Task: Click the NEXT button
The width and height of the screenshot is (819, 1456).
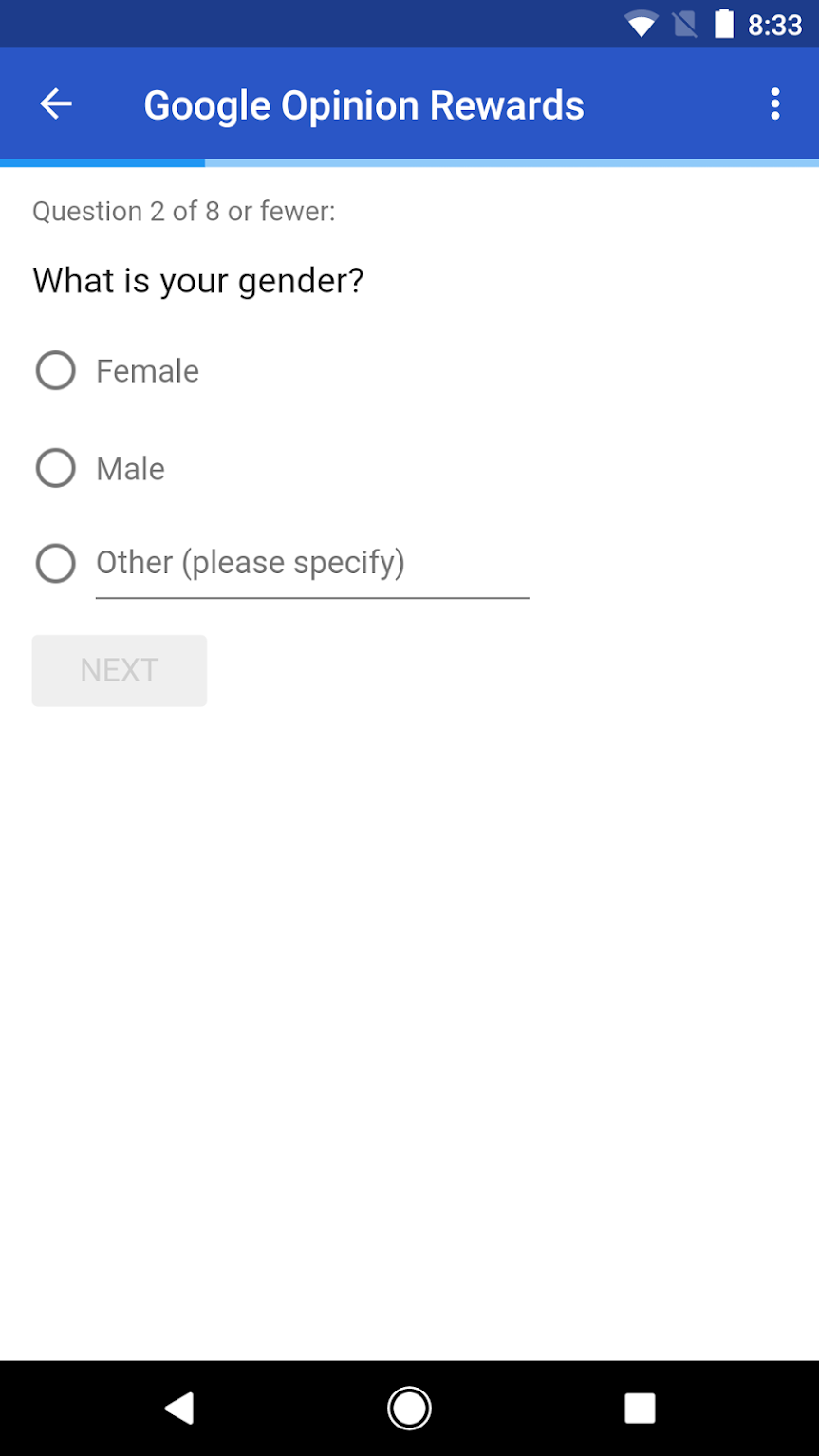Action: (x=120, y=670)
